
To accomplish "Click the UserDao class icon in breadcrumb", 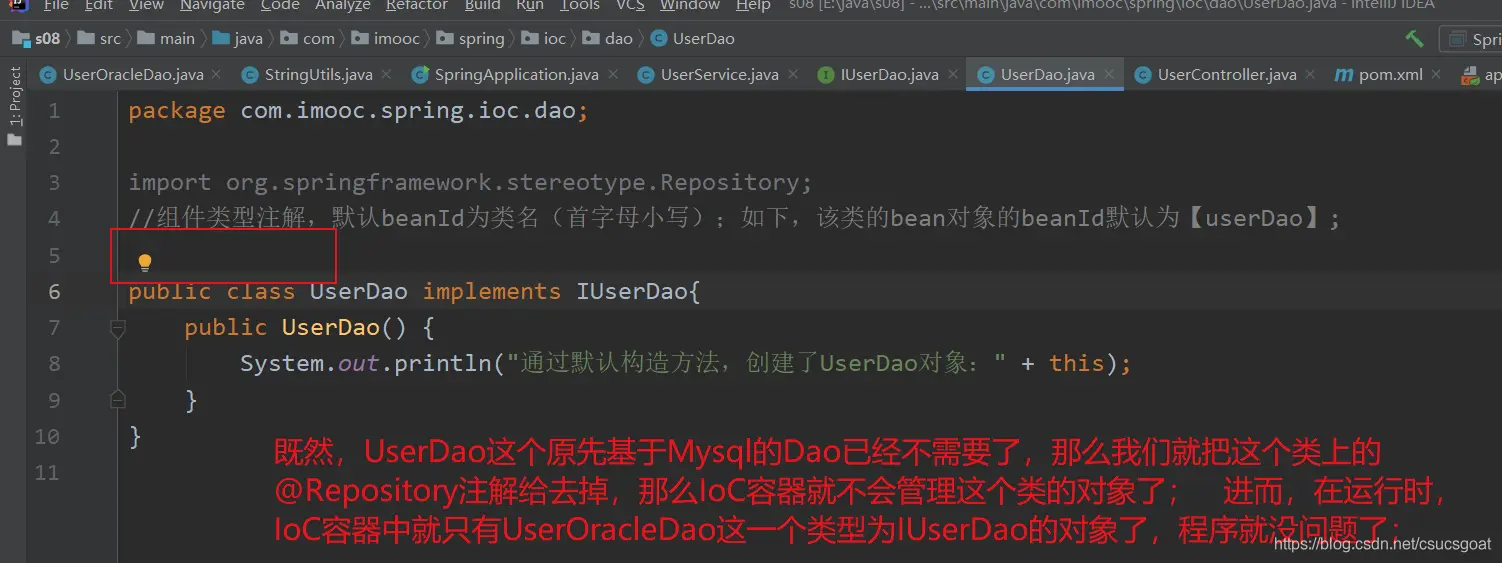I will (659, 39).
